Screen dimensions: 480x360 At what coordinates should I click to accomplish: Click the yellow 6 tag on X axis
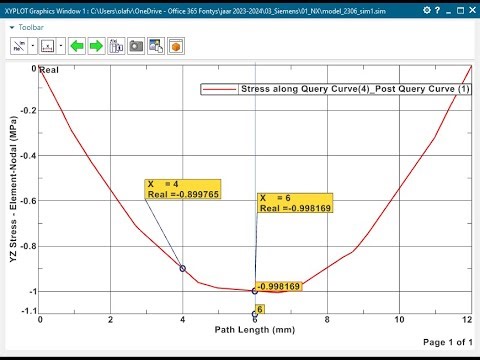[x=260, y=309]
